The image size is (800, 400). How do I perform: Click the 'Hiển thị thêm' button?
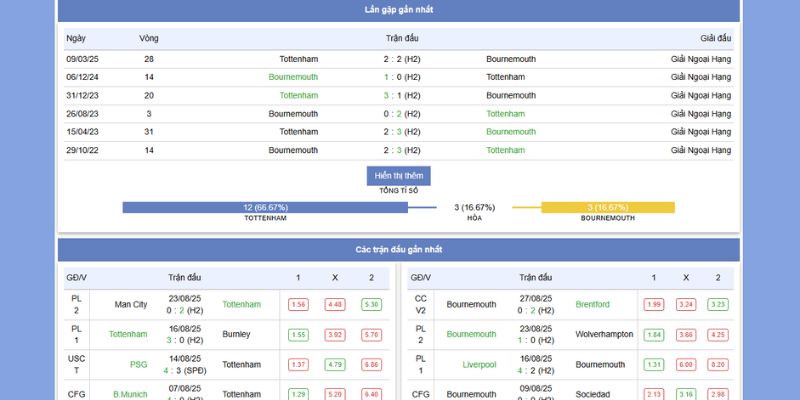point(399,175)
